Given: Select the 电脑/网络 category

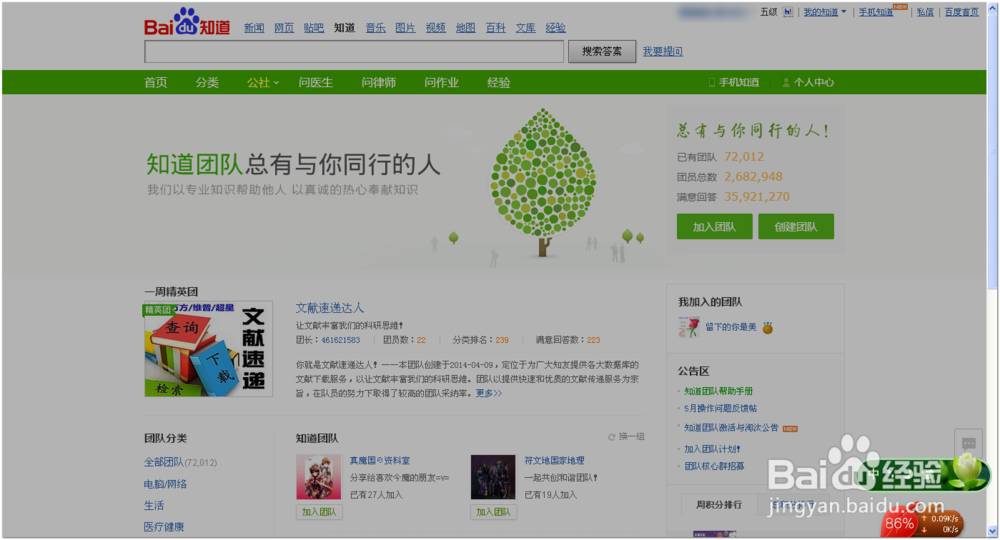Looking at the screenshot, I should coord(165,484).
